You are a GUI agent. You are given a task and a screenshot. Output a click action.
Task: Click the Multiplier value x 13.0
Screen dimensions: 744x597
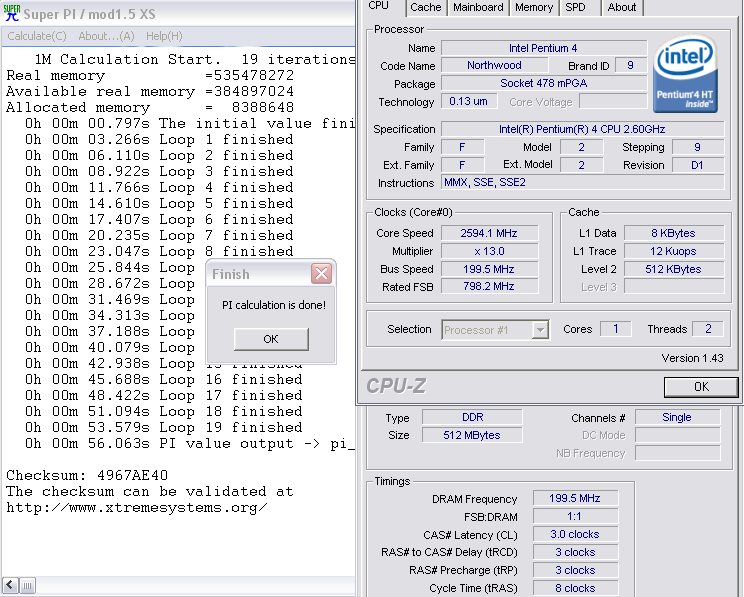[489, 251]
